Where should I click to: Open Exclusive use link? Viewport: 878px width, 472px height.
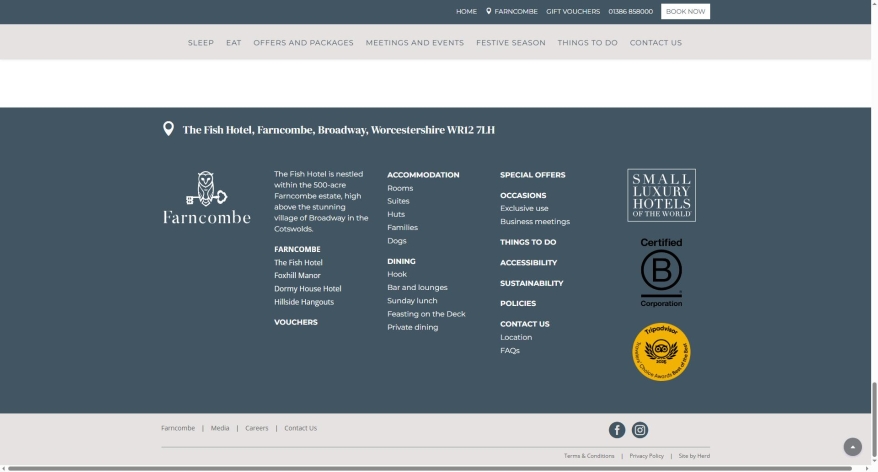coord(524,208)
